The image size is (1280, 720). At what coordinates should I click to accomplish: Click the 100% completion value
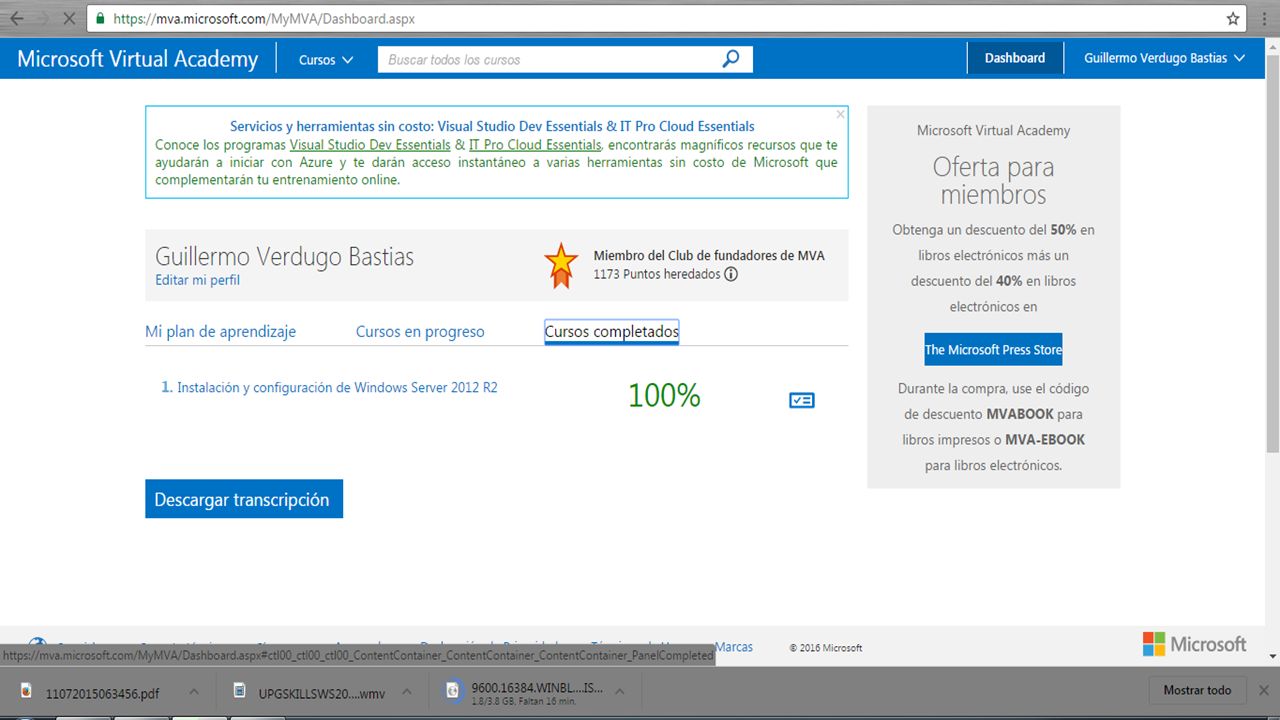[664, 396]
